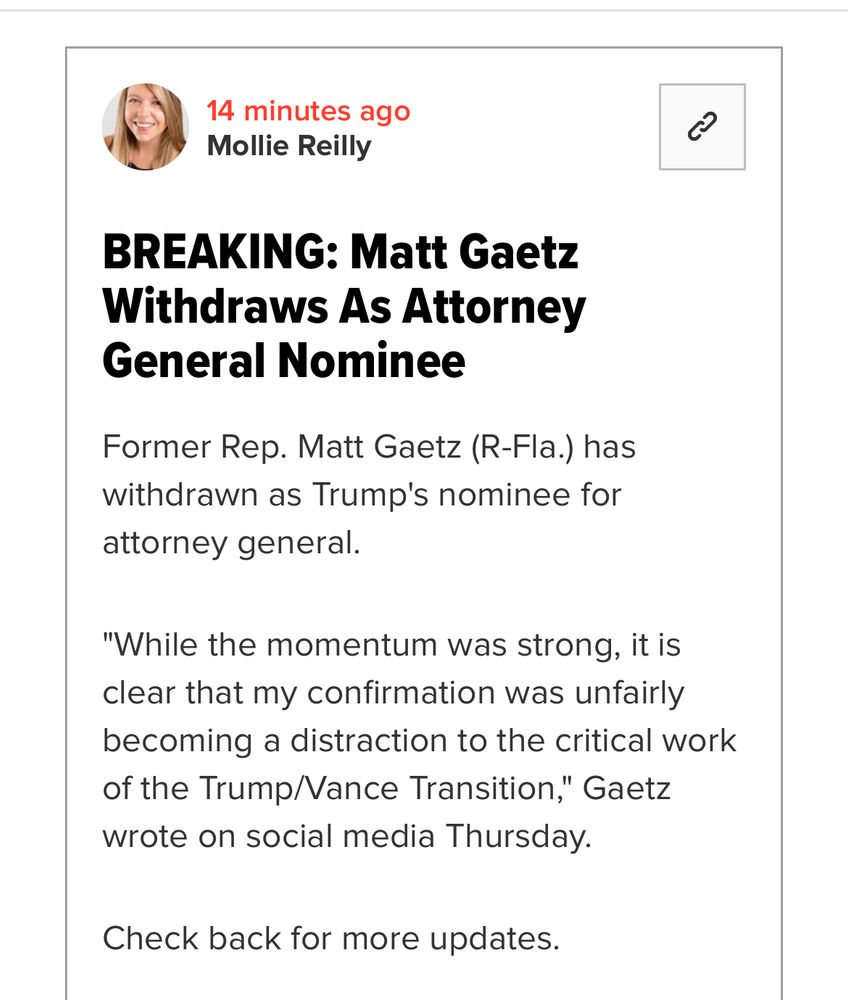Image resolution: width=848 pixels, height=1000 pixels.
Task: Click the copy link chain icon
Action: (x=702, y=127)
